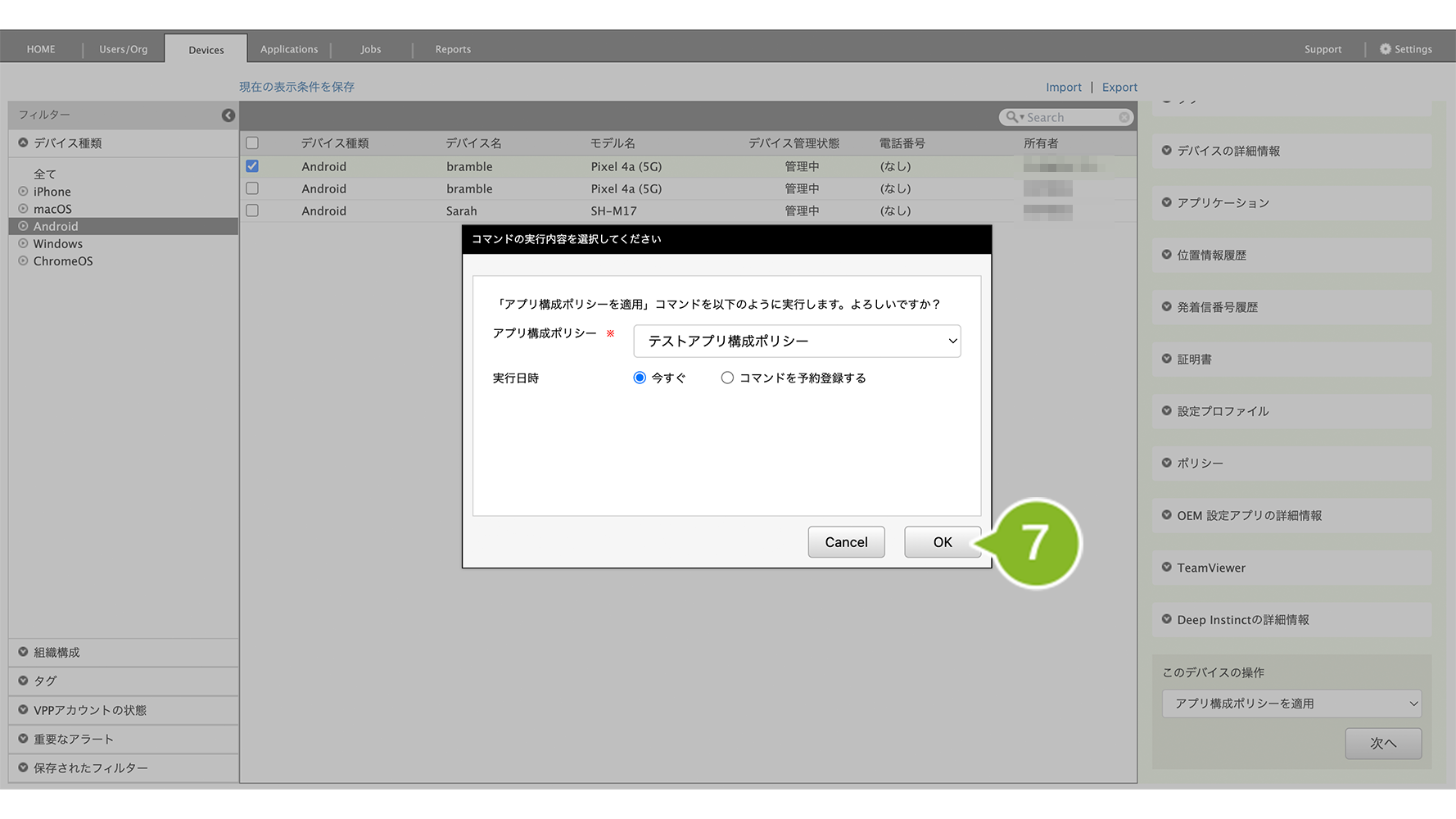
Task: Click the 現在の表示条件を保存 link
Action: point(296,87)
